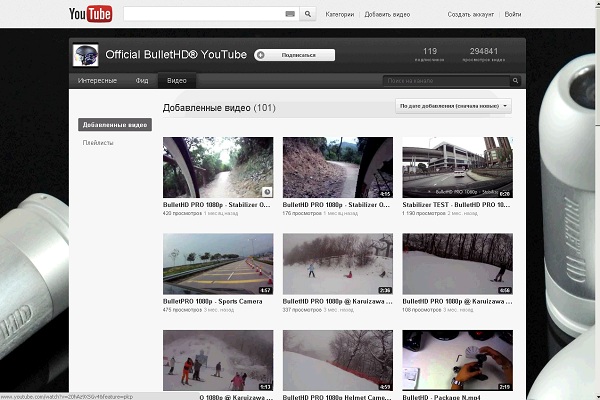This screenshot has width=600, height=400.
Task: Click the plus icon on subscribe button
Action: click(261, 55)
